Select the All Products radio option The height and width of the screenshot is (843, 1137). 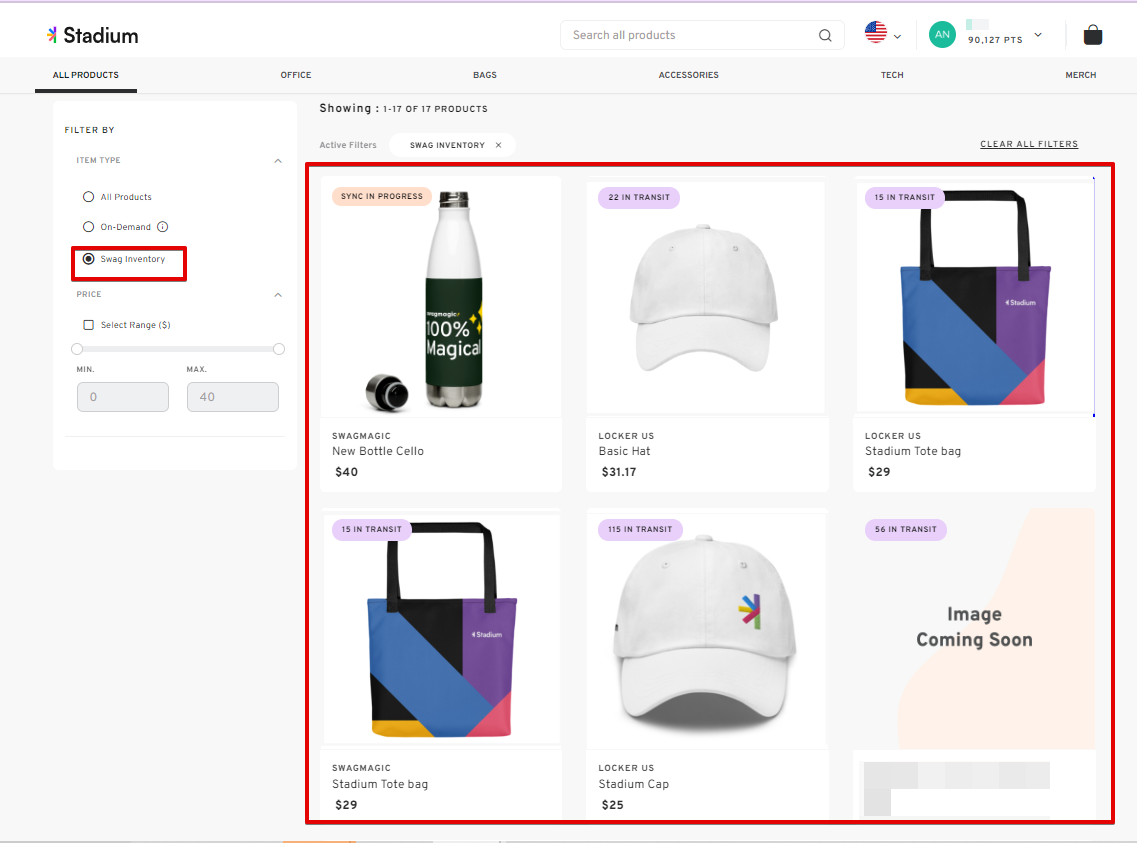click(x=89, y=197)
